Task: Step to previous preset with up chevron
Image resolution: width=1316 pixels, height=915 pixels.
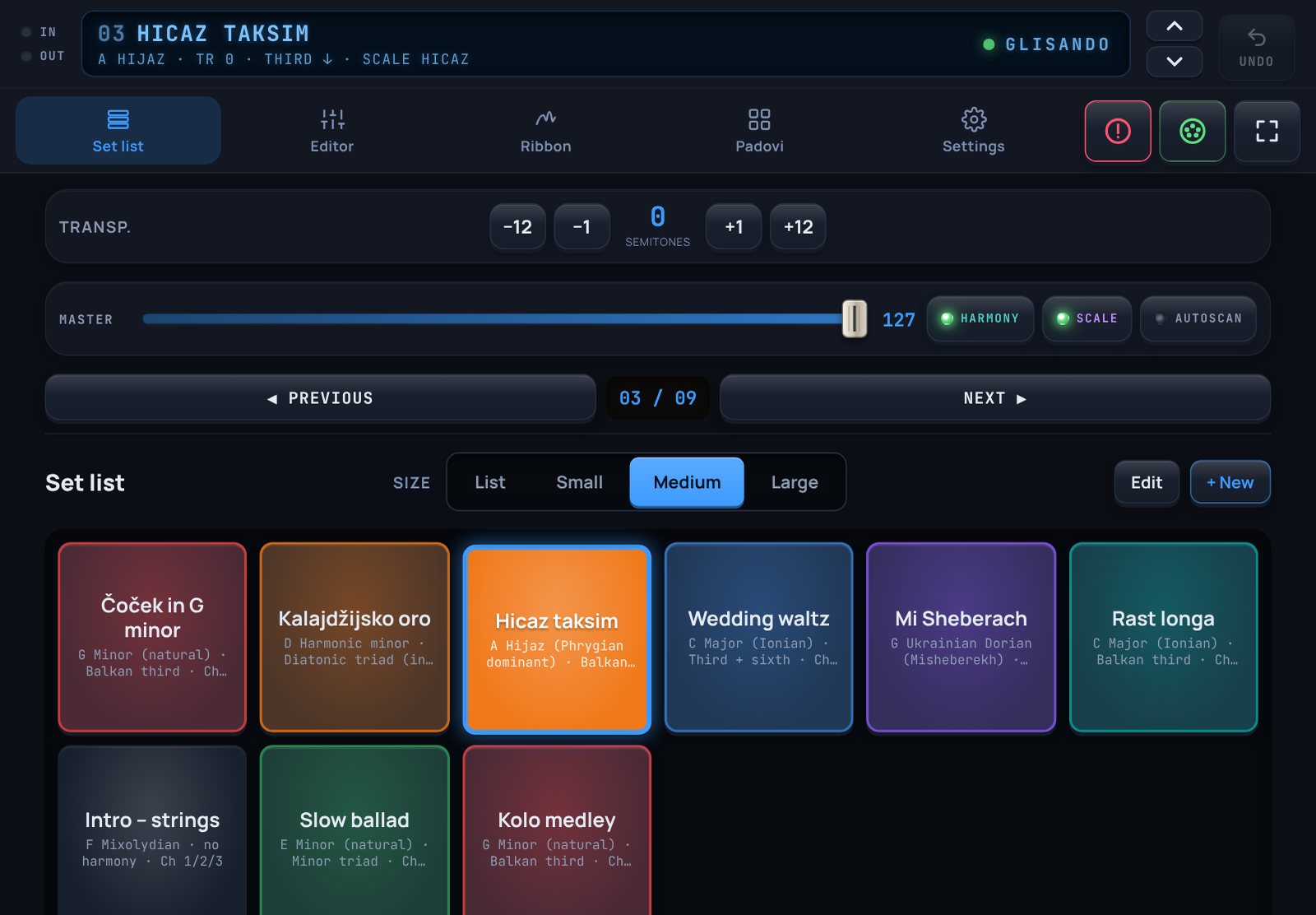Action: (x=1175, y=26)
